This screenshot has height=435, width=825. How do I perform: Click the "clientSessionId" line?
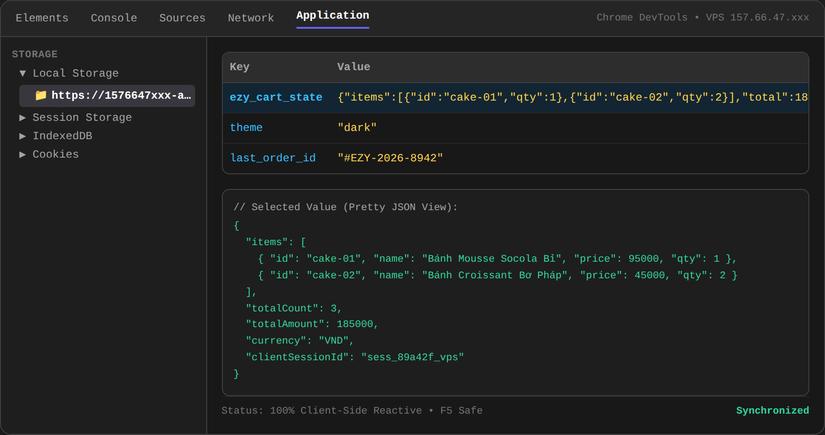355,357
